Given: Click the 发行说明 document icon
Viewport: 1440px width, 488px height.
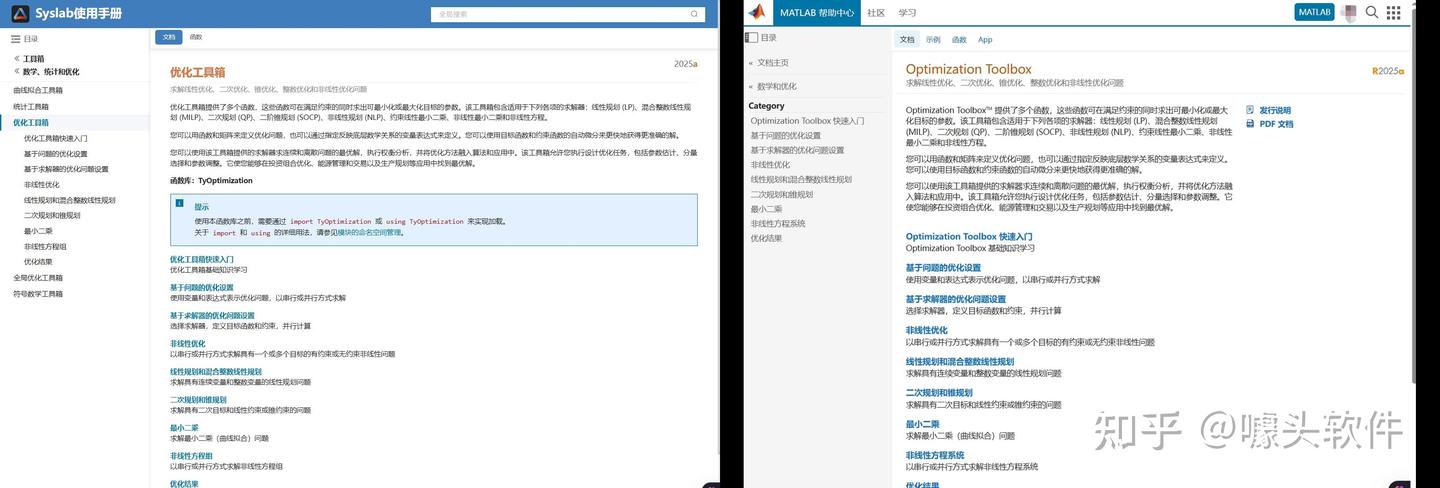Looking at the screenshot, I should pyautogui.click(x=1250, y=110).
